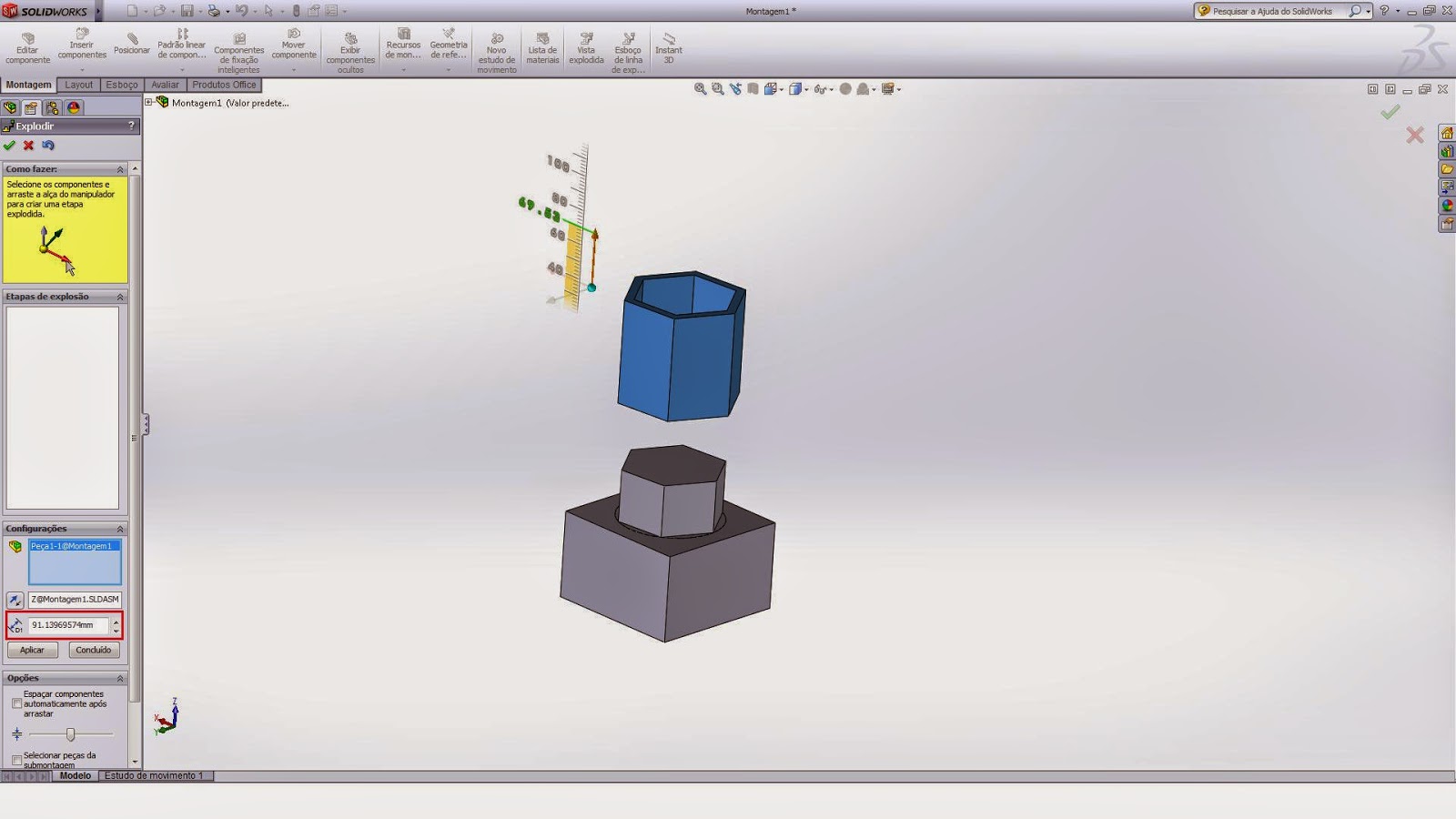Open the Inserir componentes tool

coord(82,45)
